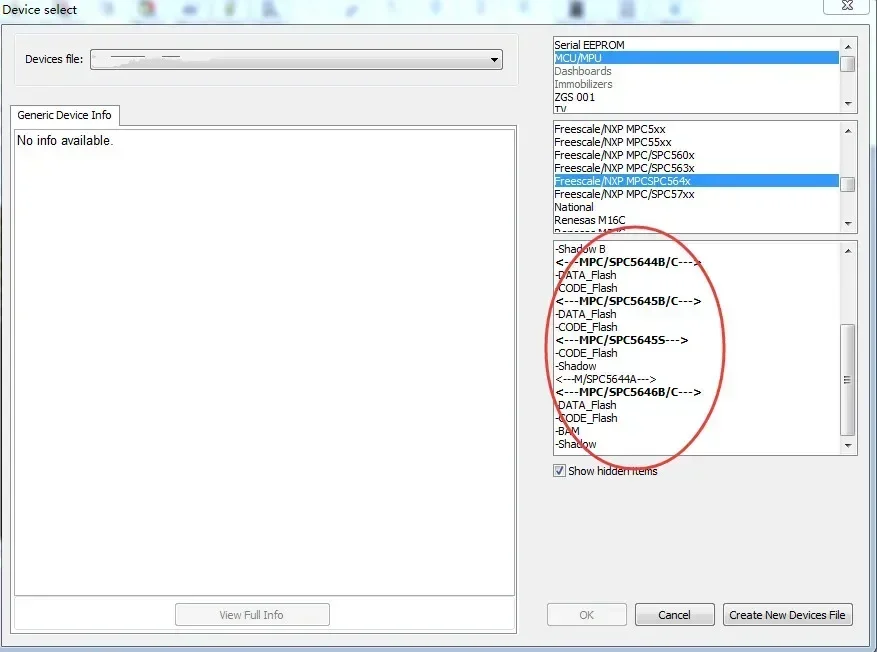Open the Devices file dropdown
The width and height of the screenshot is (877, 652).
pos(296,60)
